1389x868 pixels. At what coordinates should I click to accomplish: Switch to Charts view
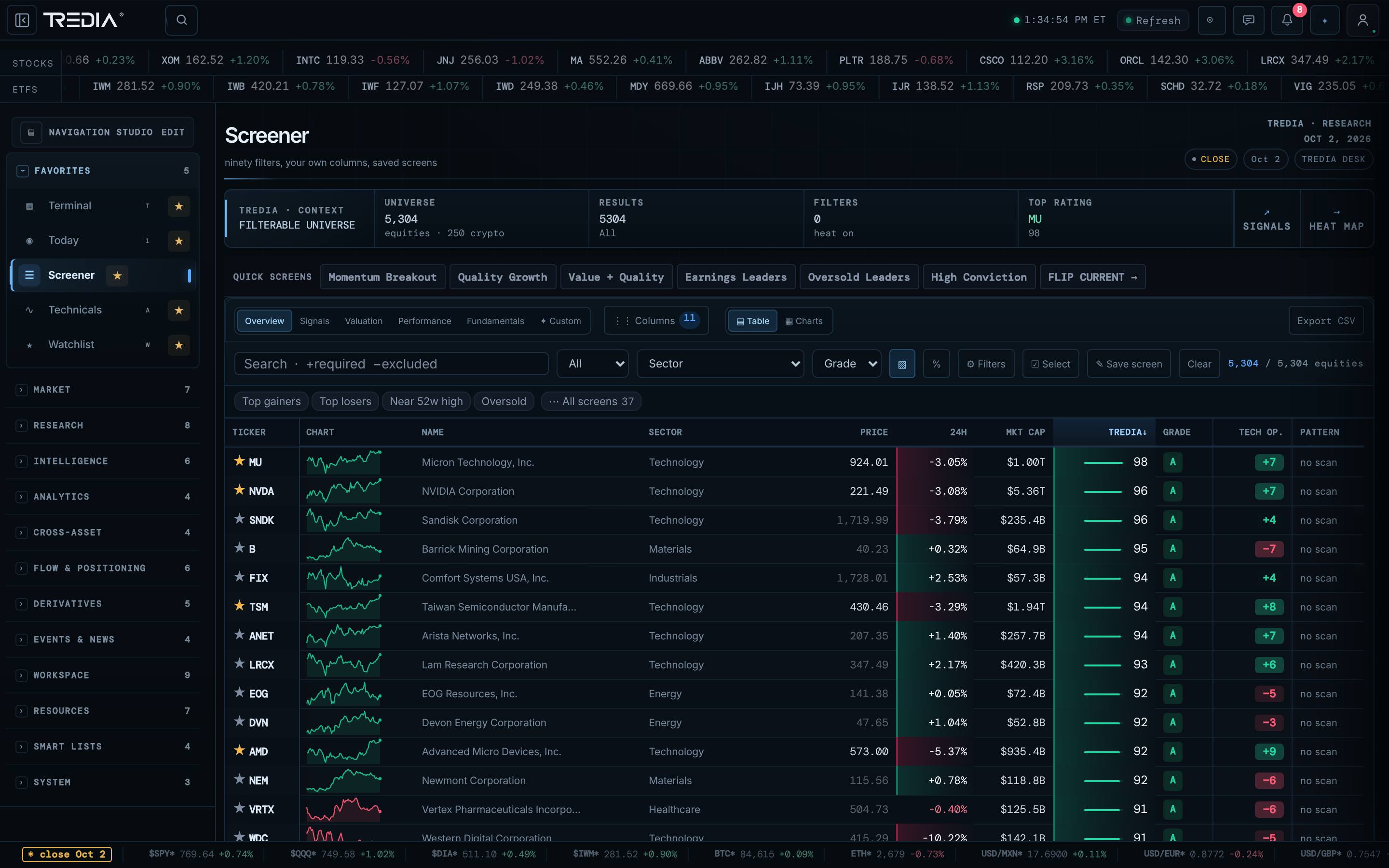[803, 321]
